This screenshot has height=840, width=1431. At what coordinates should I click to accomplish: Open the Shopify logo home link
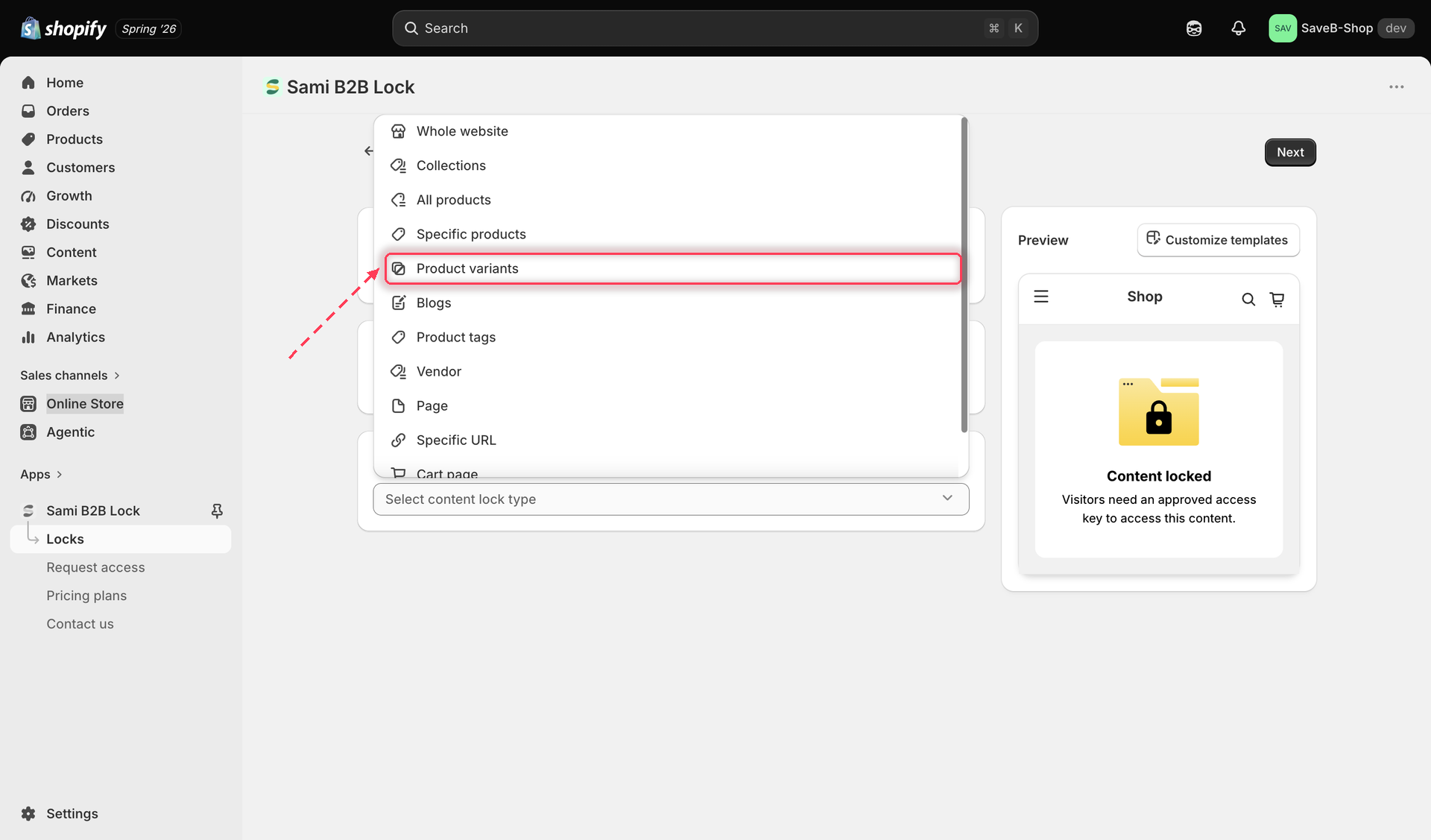point(63,28)
